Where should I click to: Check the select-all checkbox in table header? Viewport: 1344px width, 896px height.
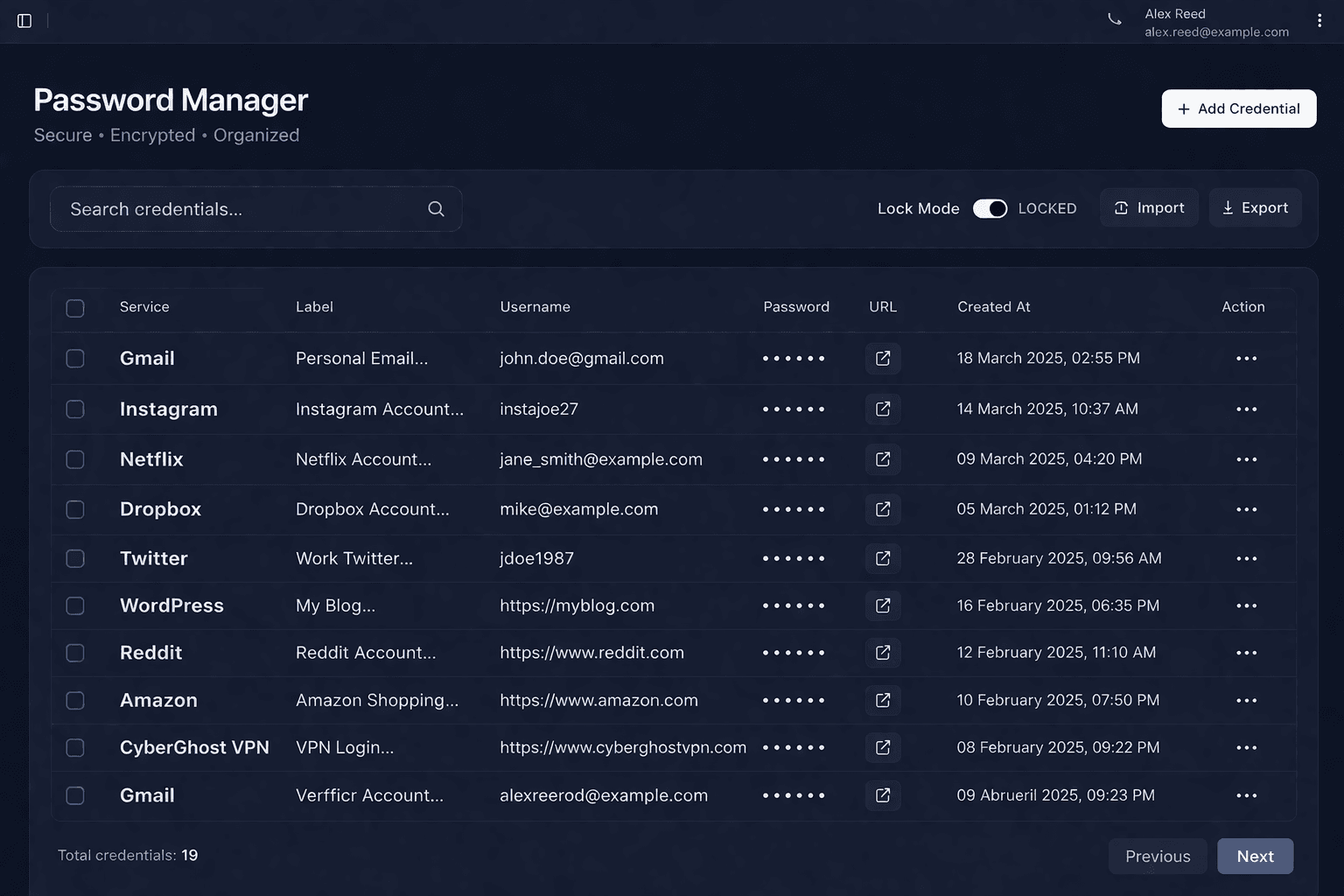click(x=75, y=308)
